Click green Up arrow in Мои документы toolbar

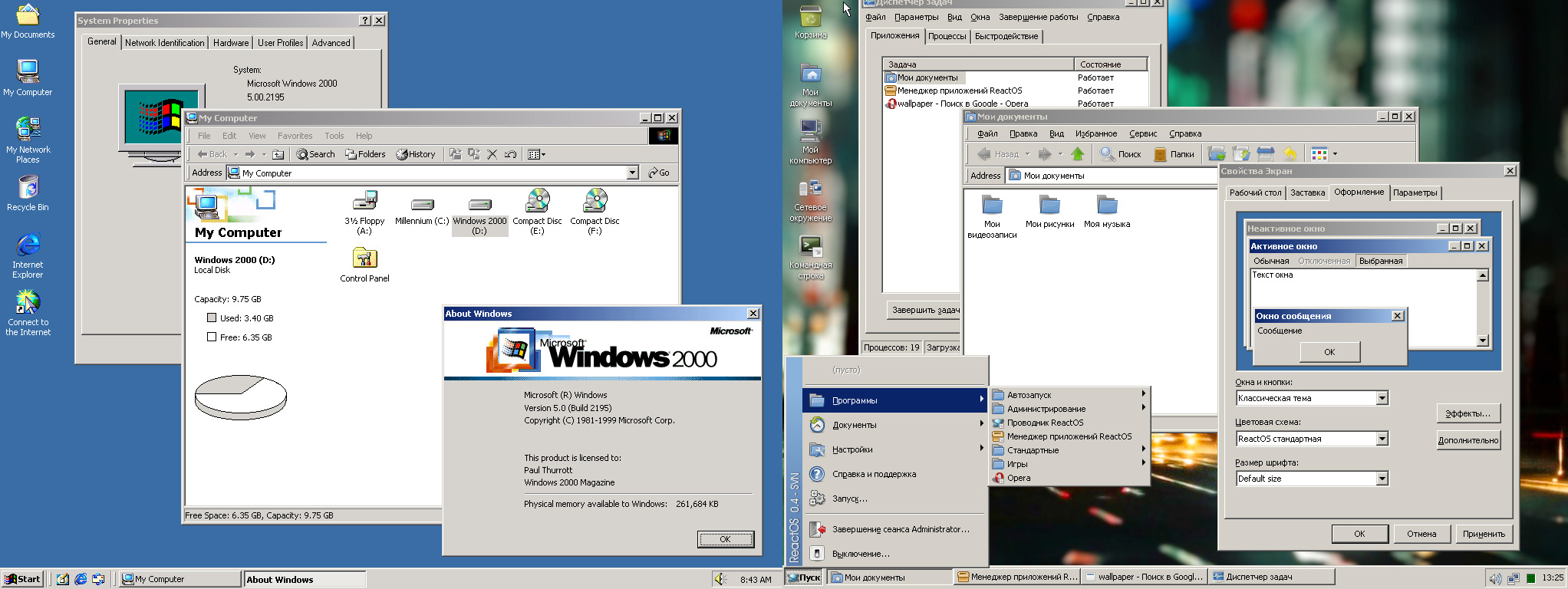tap(1078, 154)
